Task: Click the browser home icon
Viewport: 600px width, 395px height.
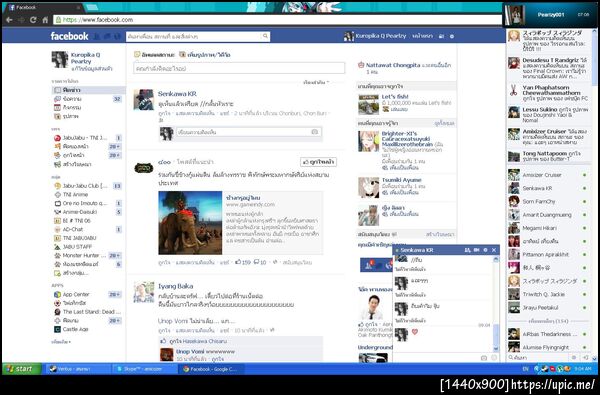Action: point(45,20)
